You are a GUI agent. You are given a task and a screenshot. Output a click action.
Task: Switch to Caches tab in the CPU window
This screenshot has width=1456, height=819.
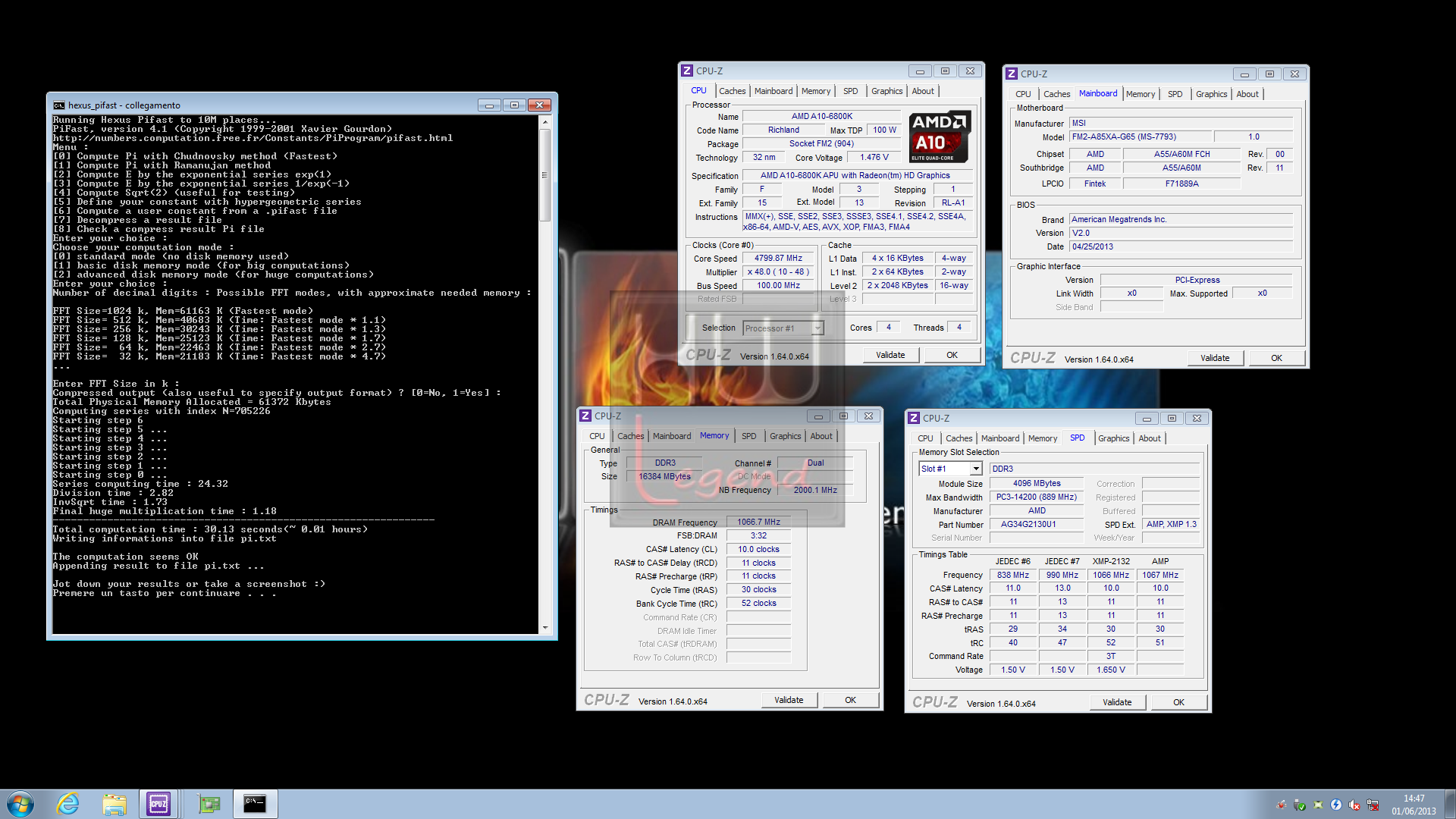(x=732, y=91)
